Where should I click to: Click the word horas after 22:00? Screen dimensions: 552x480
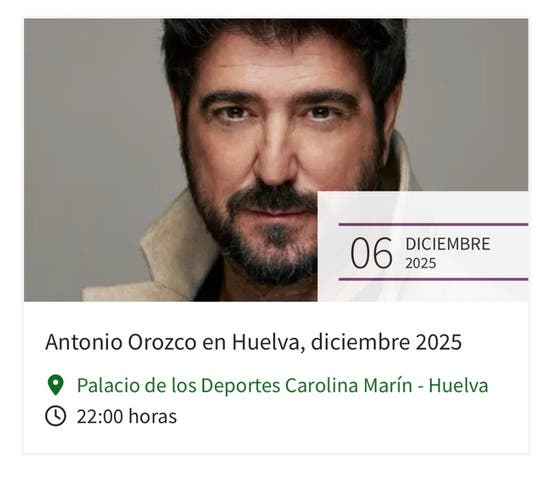[152, 416]
